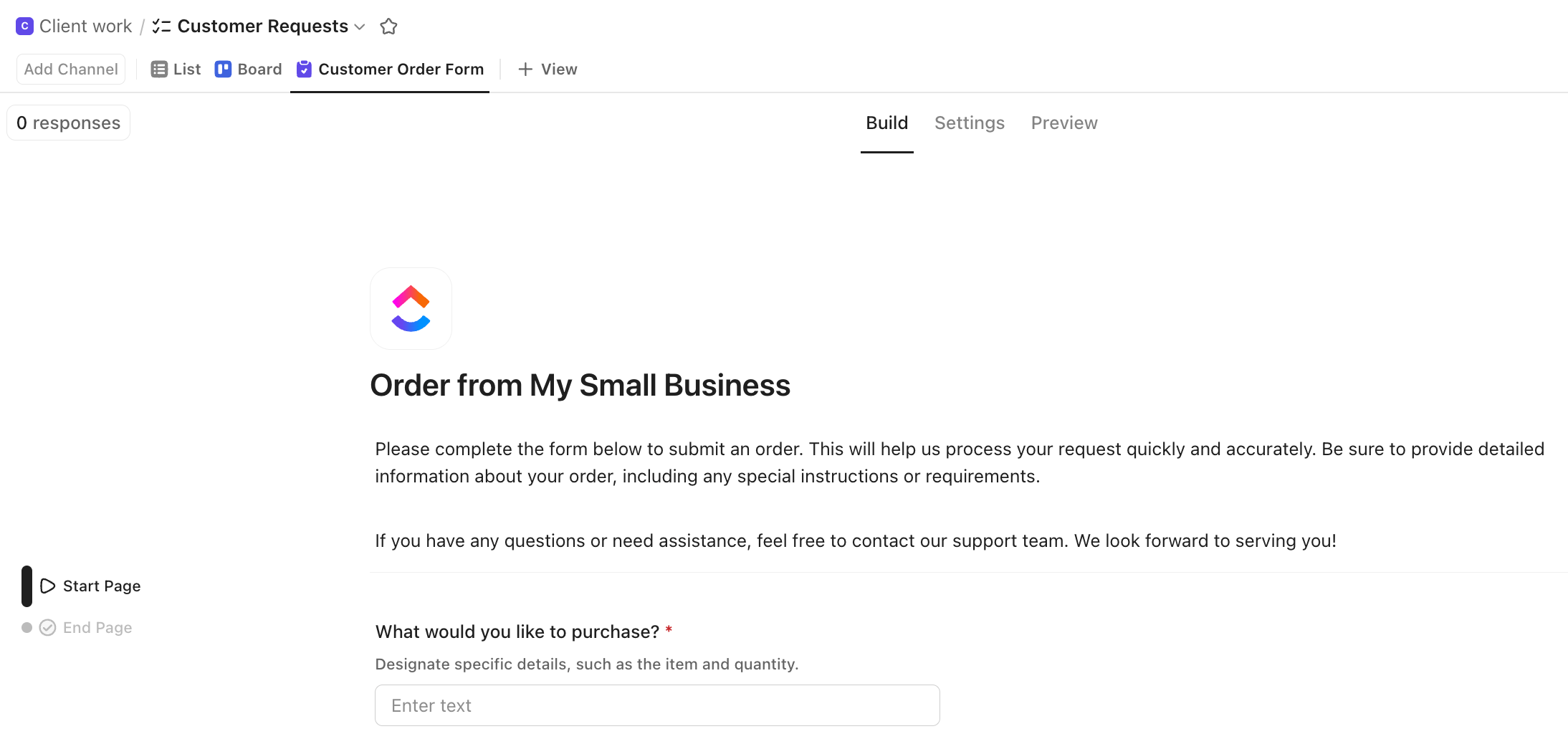Star the Customer Requests view
The width and height of the screenshot is (1568, 734).
pyautogui.click(x=389, y=27)
